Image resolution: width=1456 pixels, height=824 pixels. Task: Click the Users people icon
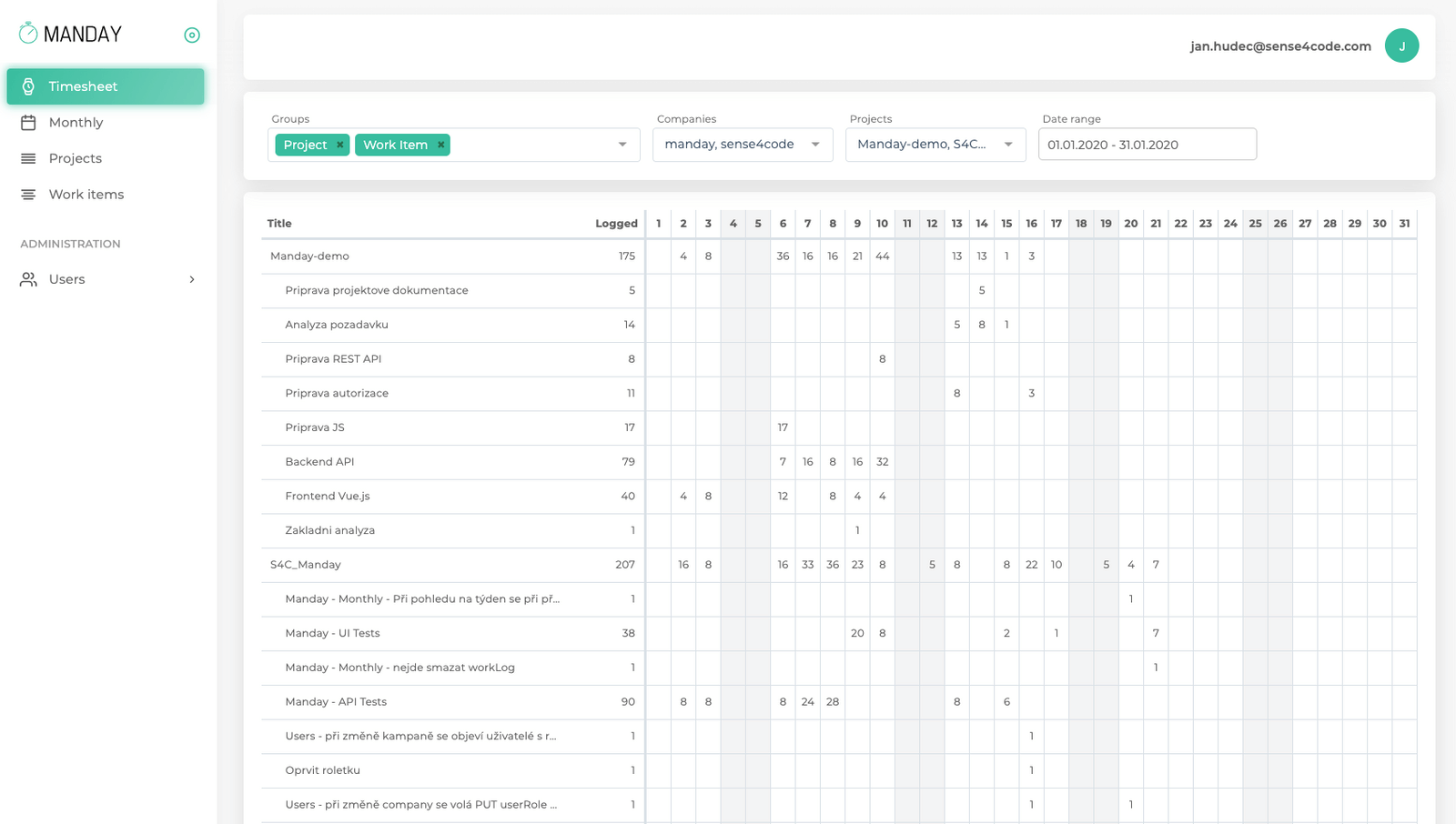click(x=28, y=279)
